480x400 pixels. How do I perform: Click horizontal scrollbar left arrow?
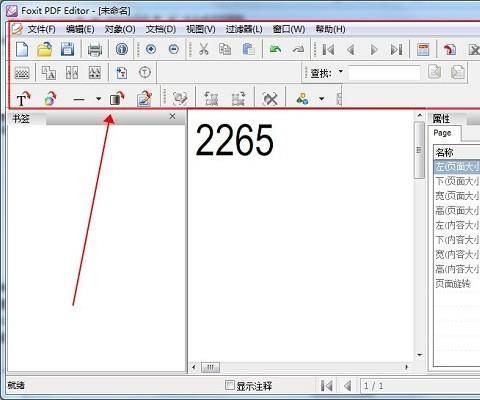click(x=194, y=367)
